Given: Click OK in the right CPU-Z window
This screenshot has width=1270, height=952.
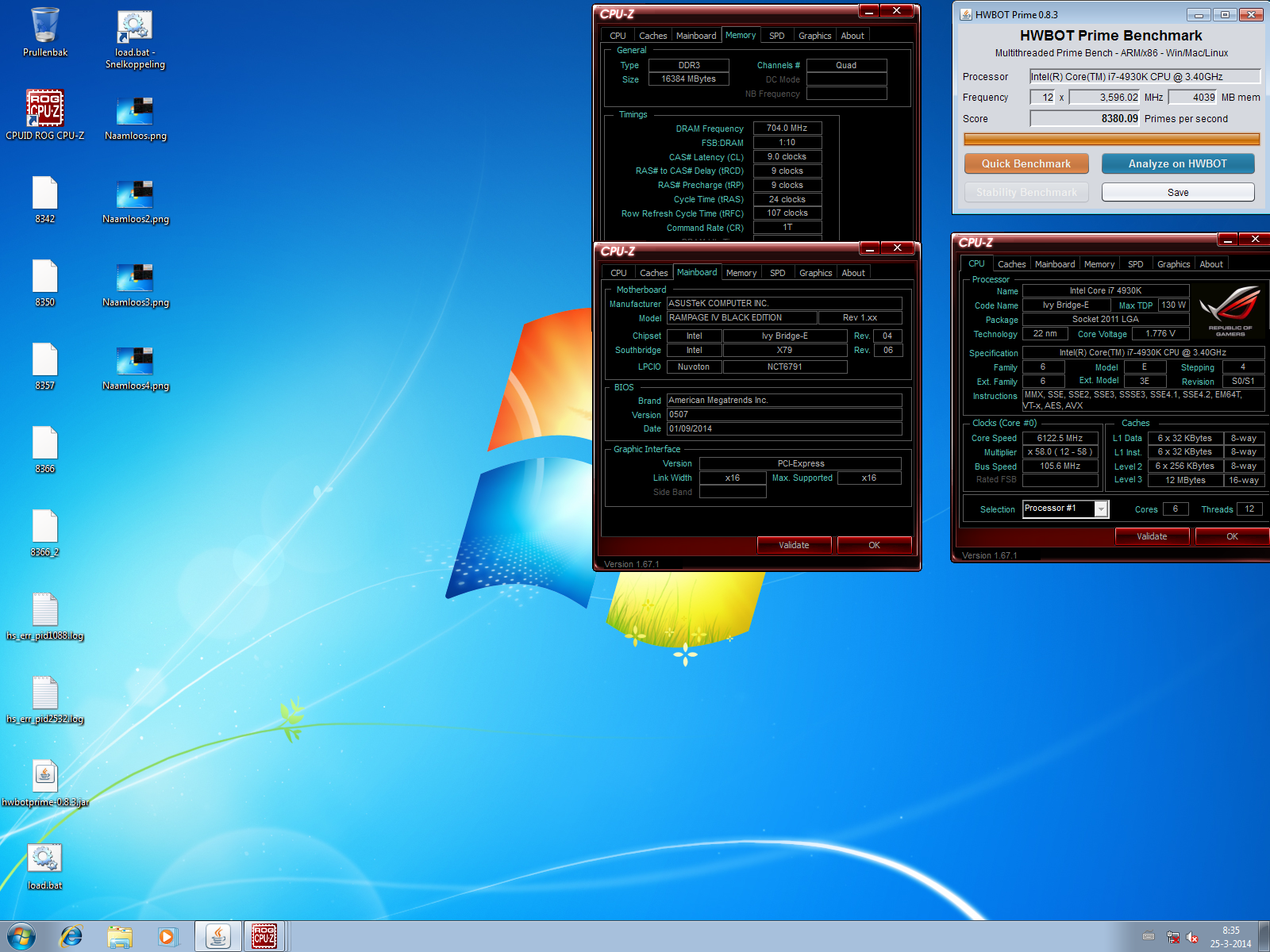Looking at the screenshot, I should [1232, 536].
